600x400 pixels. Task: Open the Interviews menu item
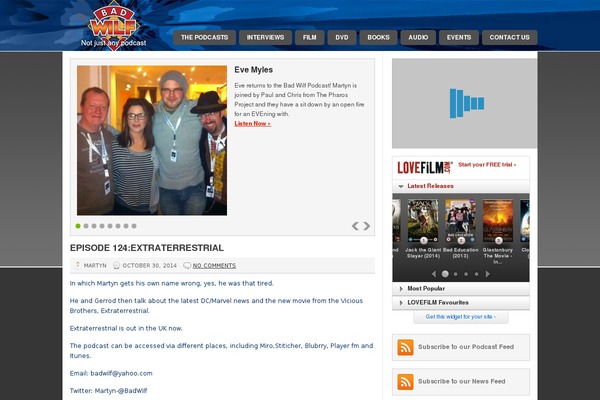tap(265, 38)
